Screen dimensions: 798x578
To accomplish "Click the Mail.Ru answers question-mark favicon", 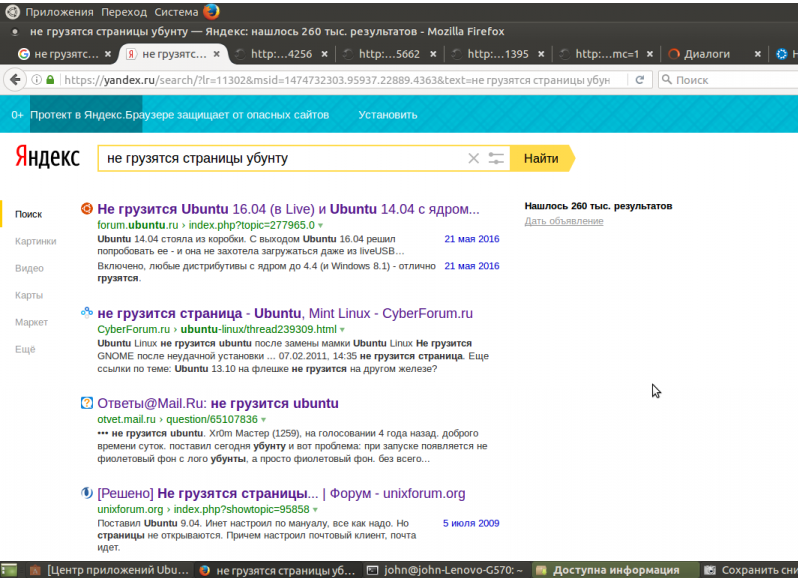I will [x=87, y=402].
